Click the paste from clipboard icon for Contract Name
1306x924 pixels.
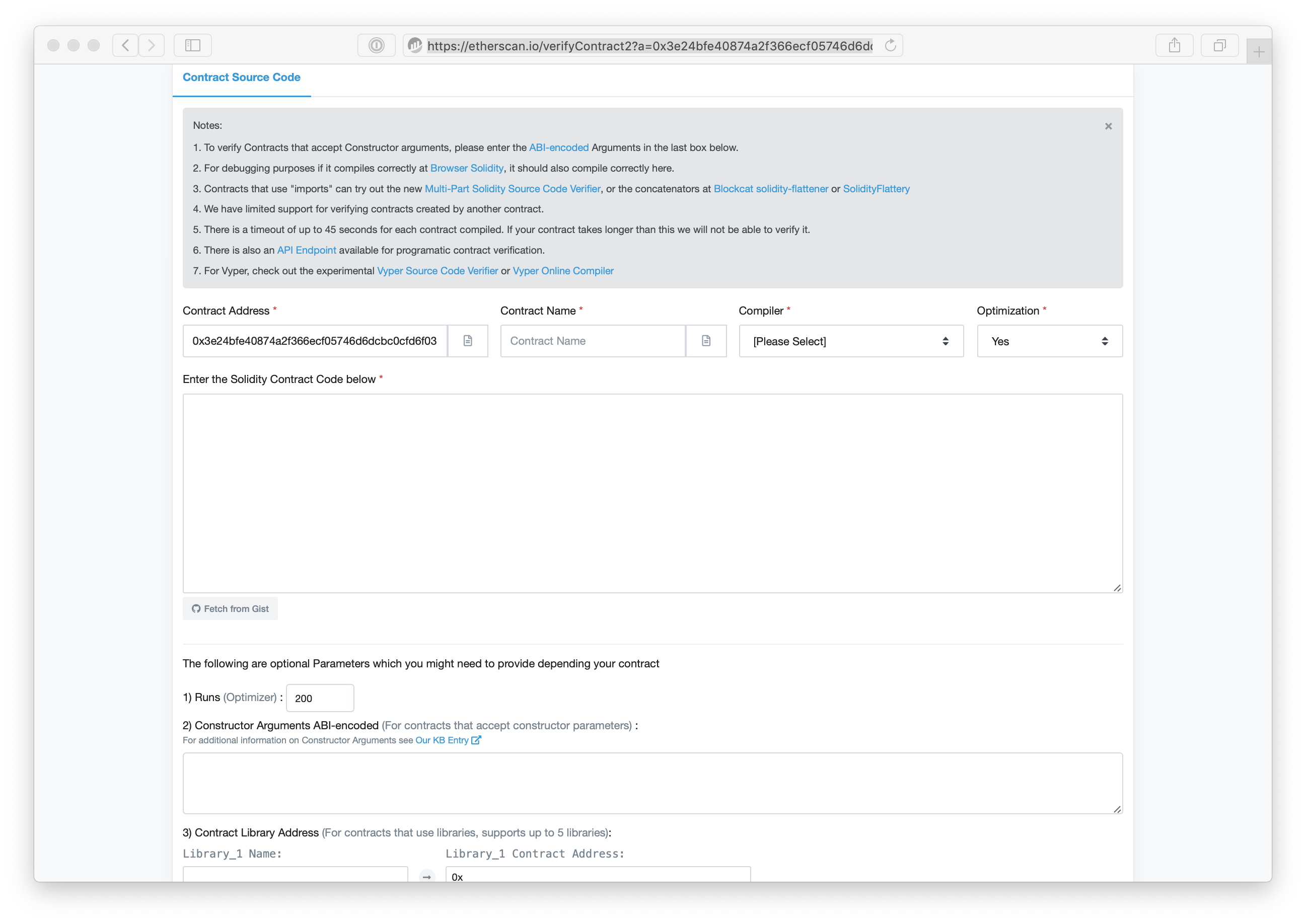[706, 341]
